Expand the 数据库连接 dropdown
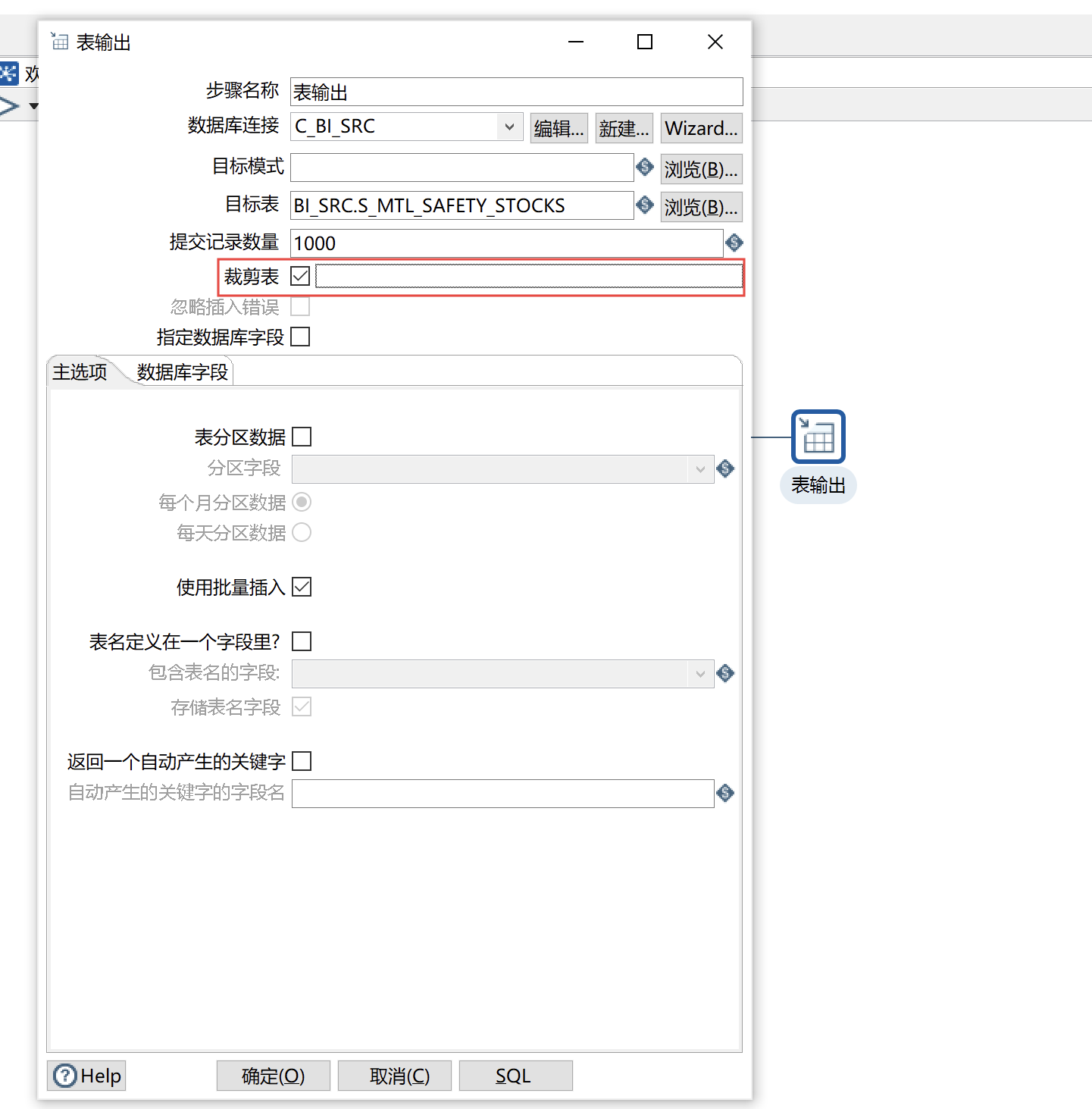Viewport: 1092px width, 1109px height. tap(509, 127)
